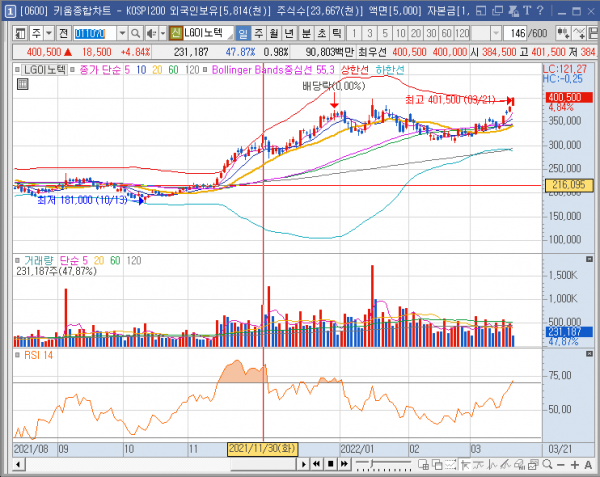This screenshot has height=477, width=600.
Task: Click the plus zoom-in icon
Action: (575, 465)
